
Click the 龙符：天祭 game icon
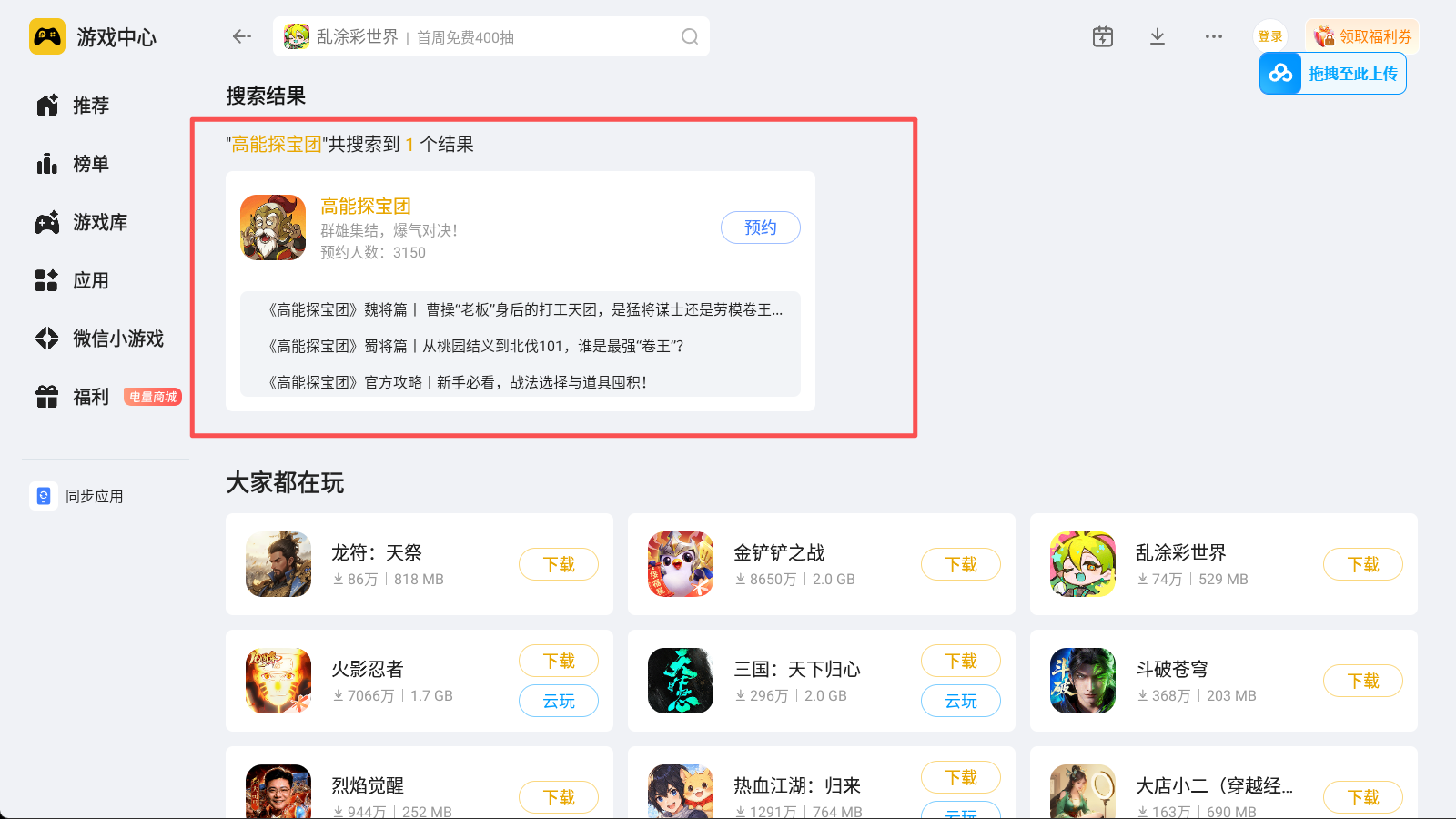click(x=278, y=564)
